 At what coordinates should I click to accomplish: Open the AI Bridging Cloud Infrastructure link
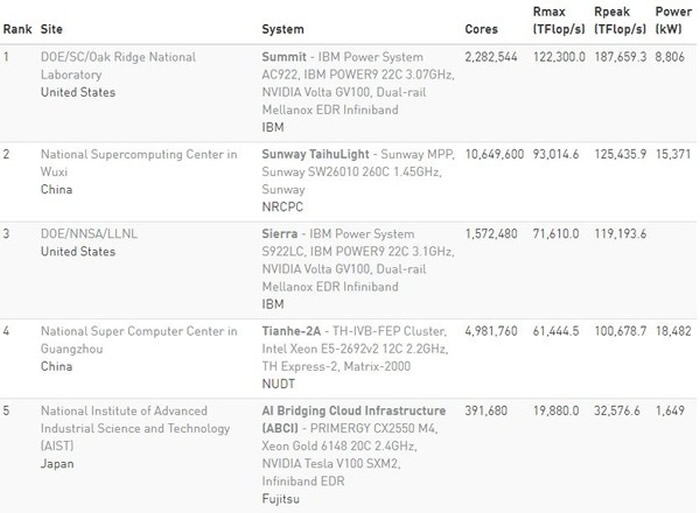tap(353, 411)
